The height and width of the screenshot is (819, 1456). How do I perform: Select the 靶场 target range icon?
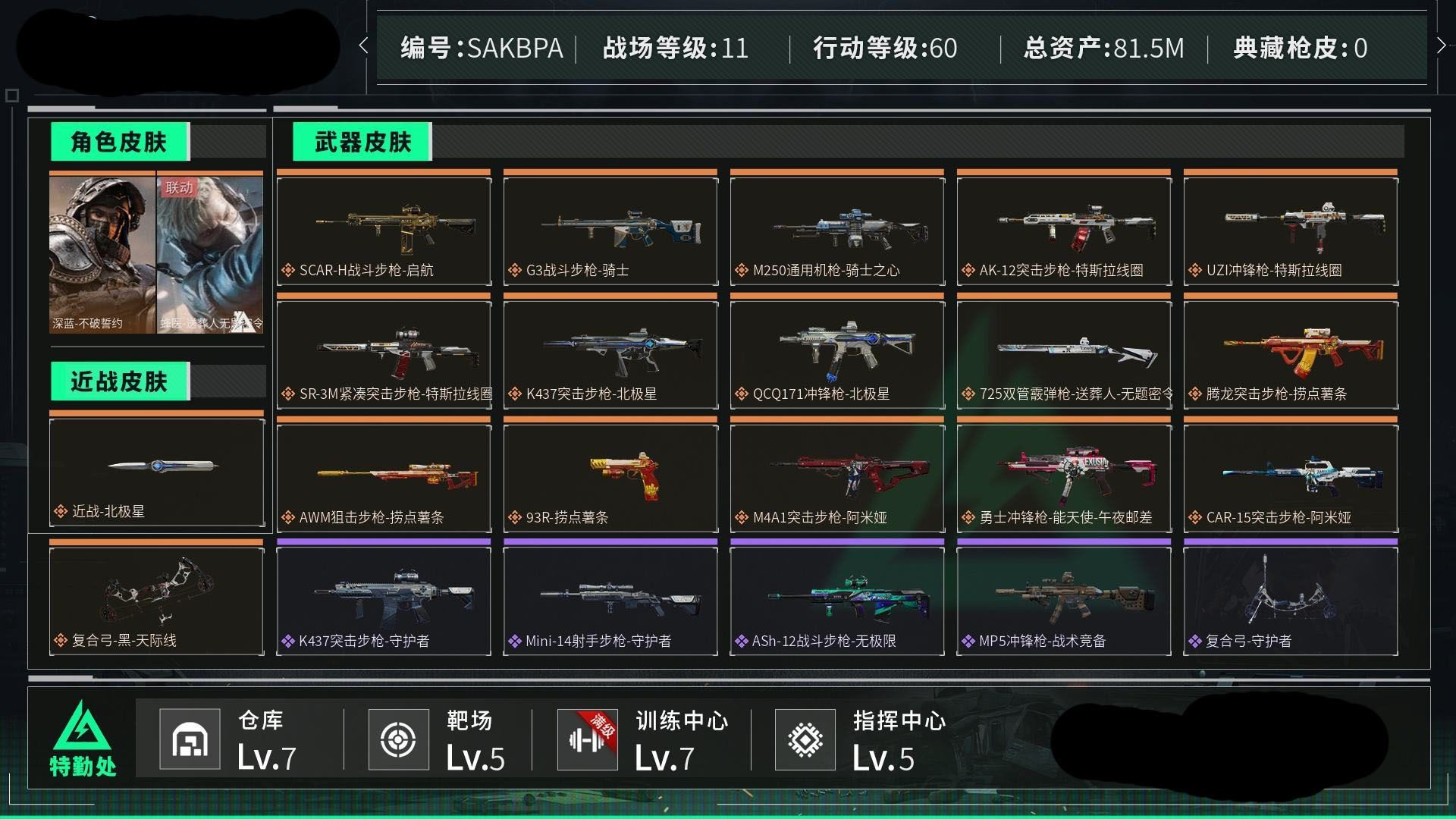398,739
